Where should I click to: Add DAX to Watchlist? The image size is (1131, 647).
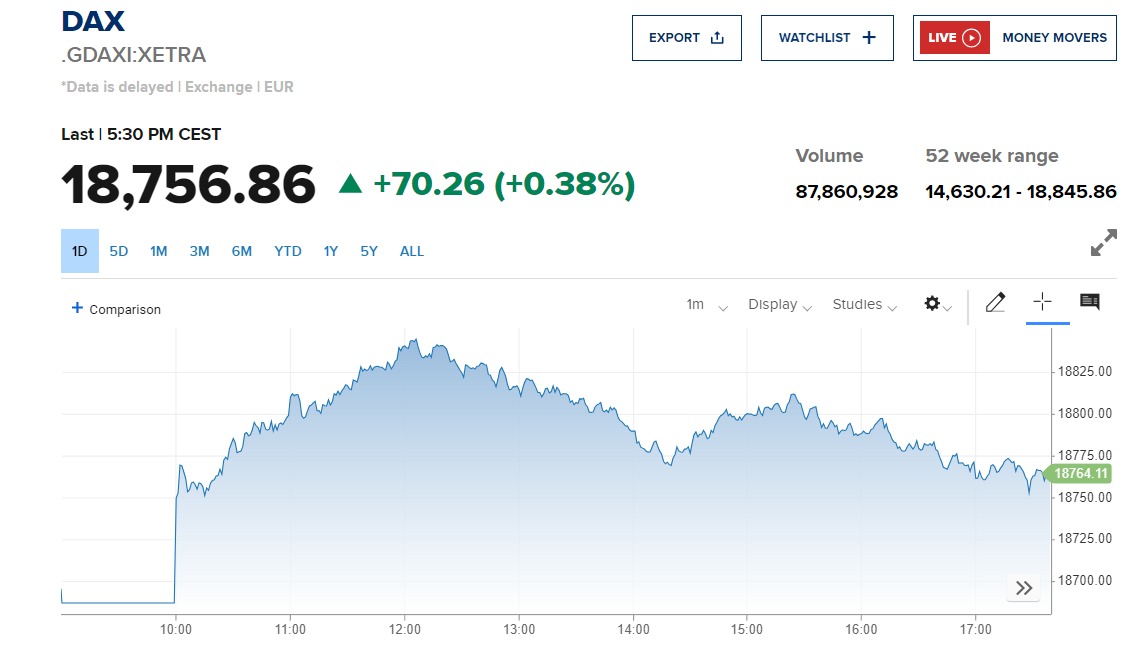tap(827, 38)
